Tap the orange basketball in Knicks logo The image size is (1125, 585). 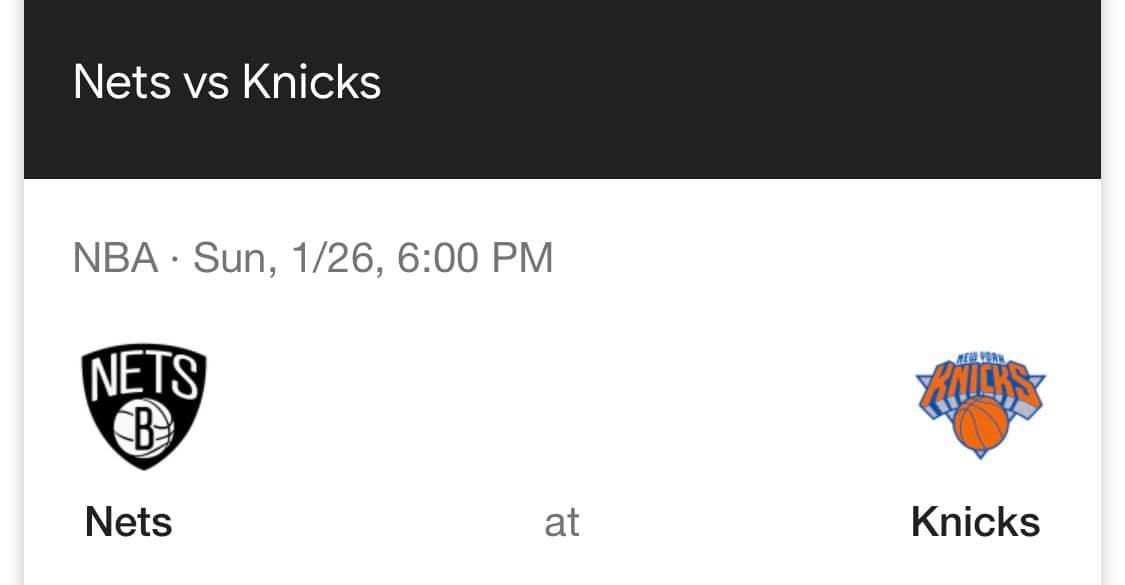click(x=981, y=425)
